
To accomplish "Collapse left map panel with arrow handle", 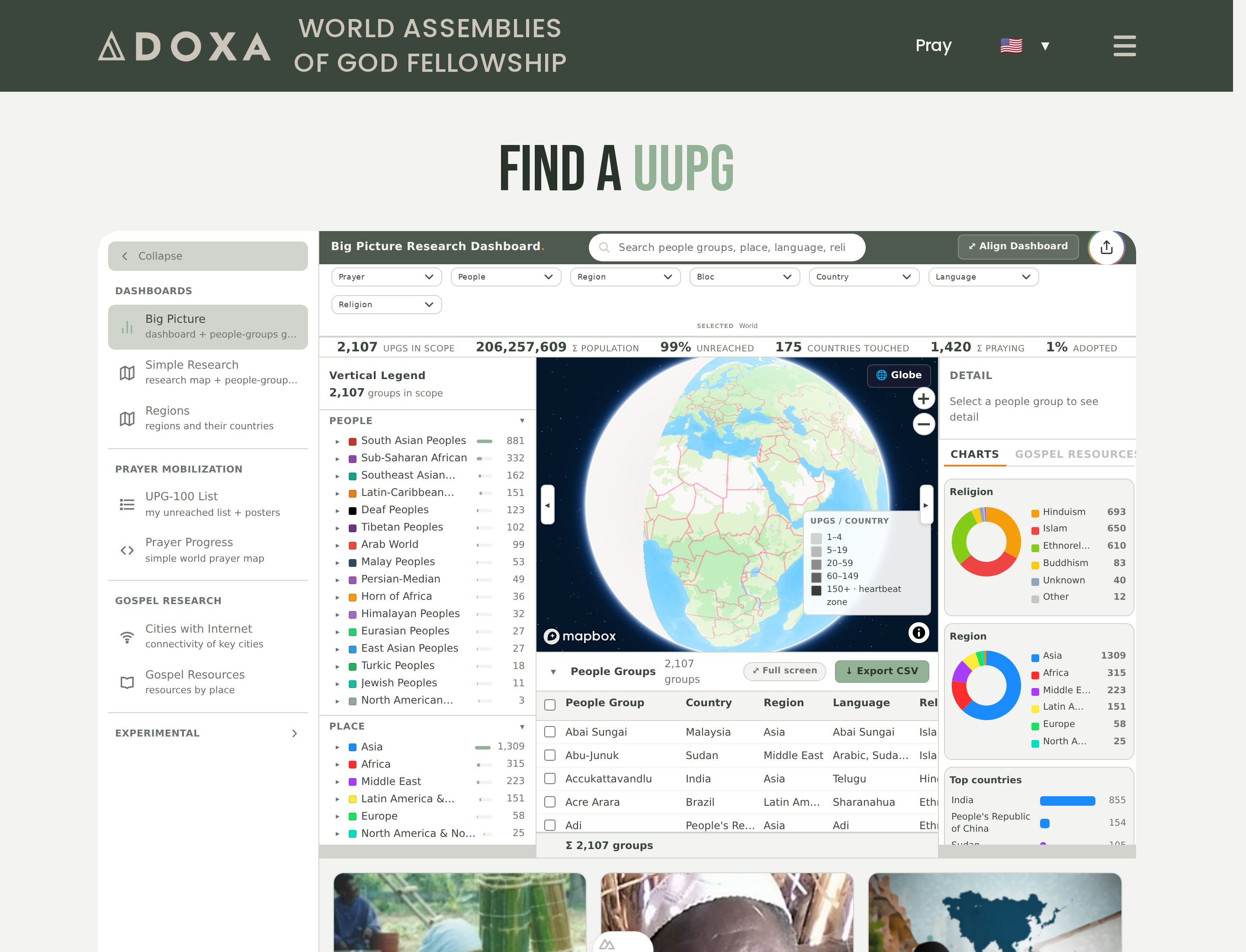I will click(x=547, y=505).
